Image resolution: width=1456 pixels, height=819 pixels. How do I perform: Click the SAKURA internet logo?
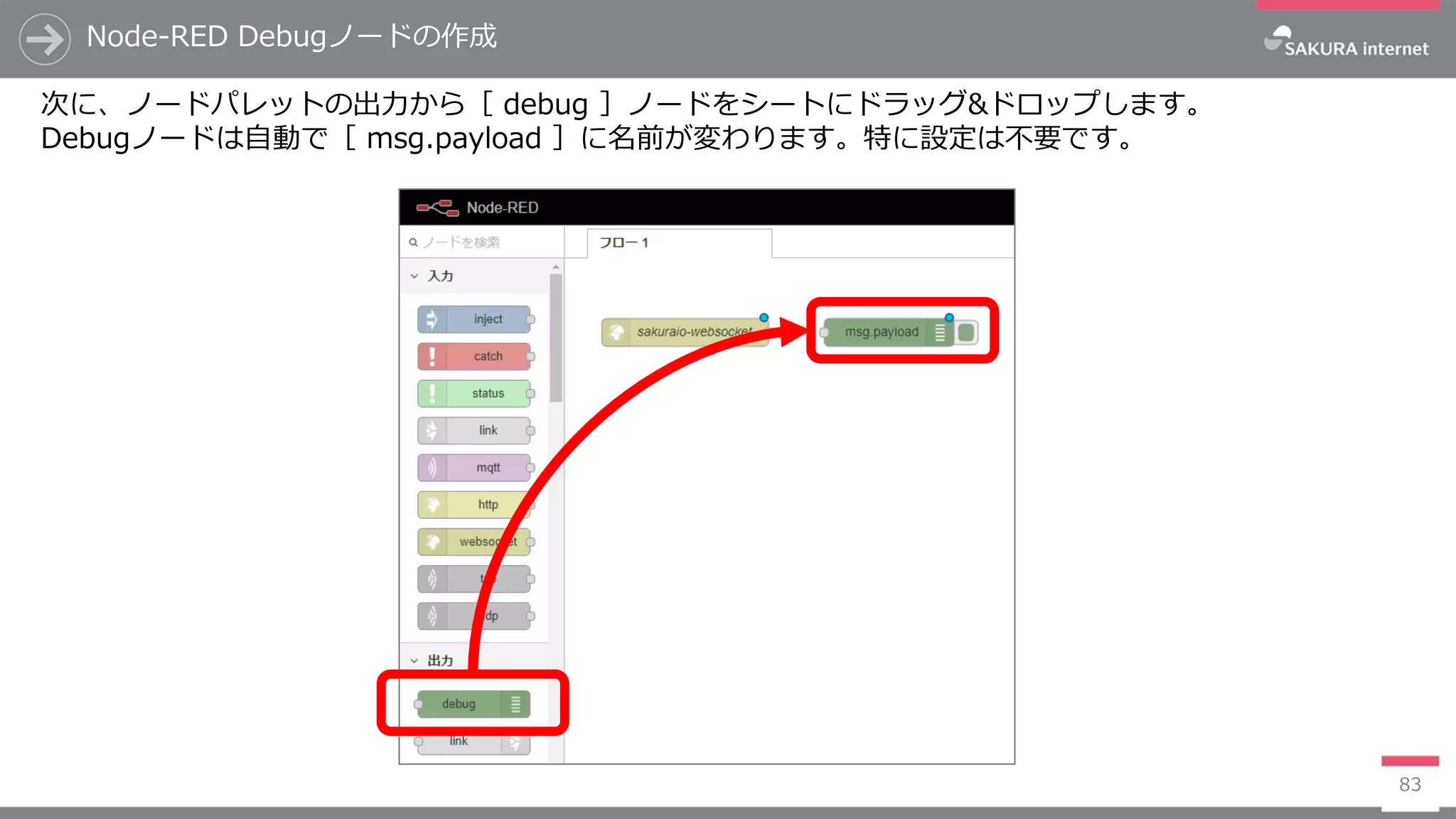1346,41
